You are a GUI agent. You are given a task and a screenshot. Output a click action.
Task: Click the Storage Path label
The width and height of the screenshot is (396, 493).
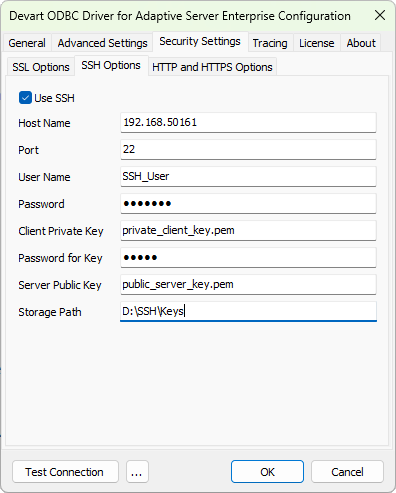click(50, 312)
